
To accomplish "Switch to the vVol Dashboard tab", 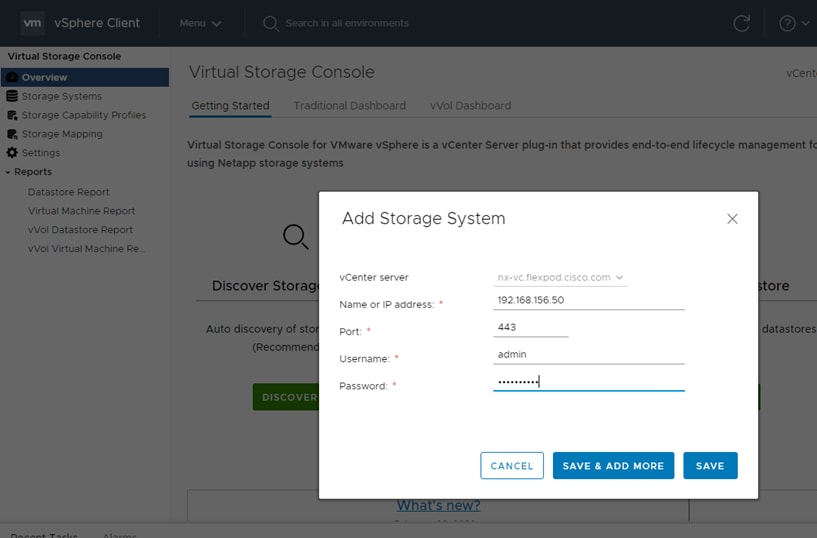I will (x=471, y=106).
